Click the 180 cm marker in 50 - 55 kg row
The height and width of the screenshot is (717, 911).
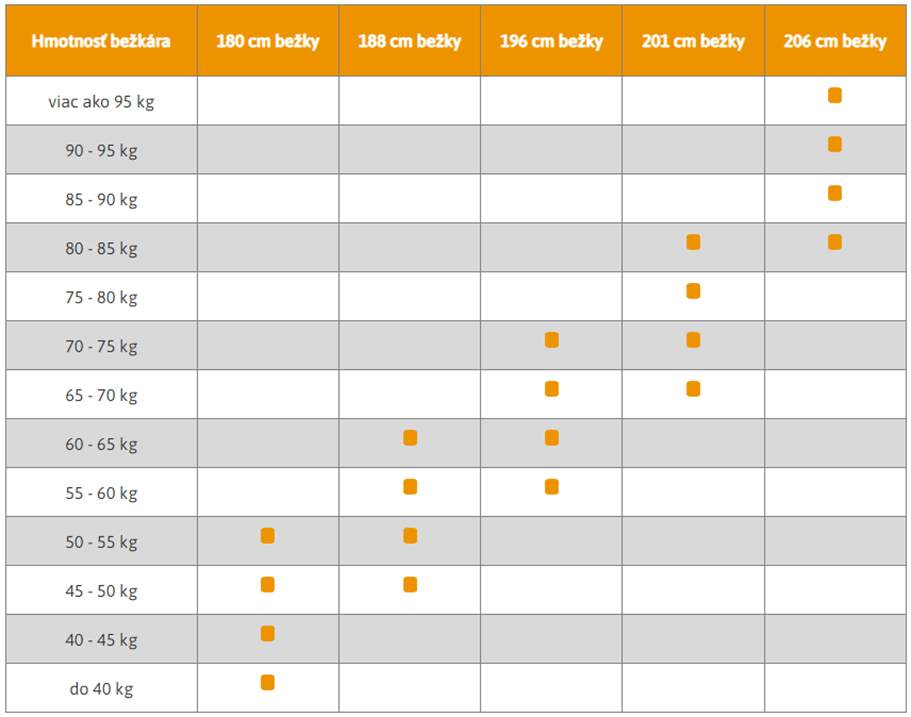tap(268, 536)
